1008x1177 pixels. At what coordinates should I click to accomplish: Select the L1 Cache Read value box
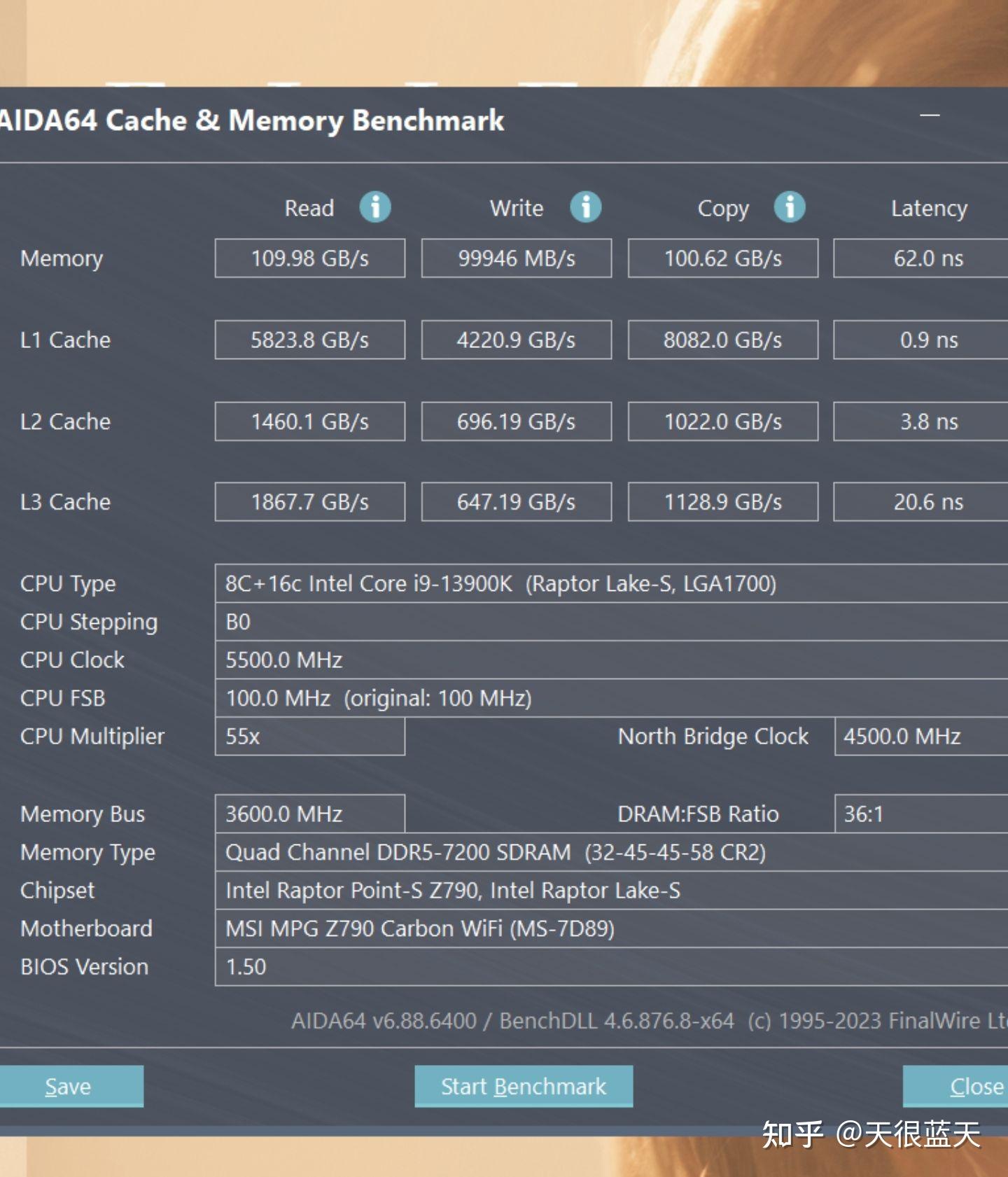(x=309, y=340)
